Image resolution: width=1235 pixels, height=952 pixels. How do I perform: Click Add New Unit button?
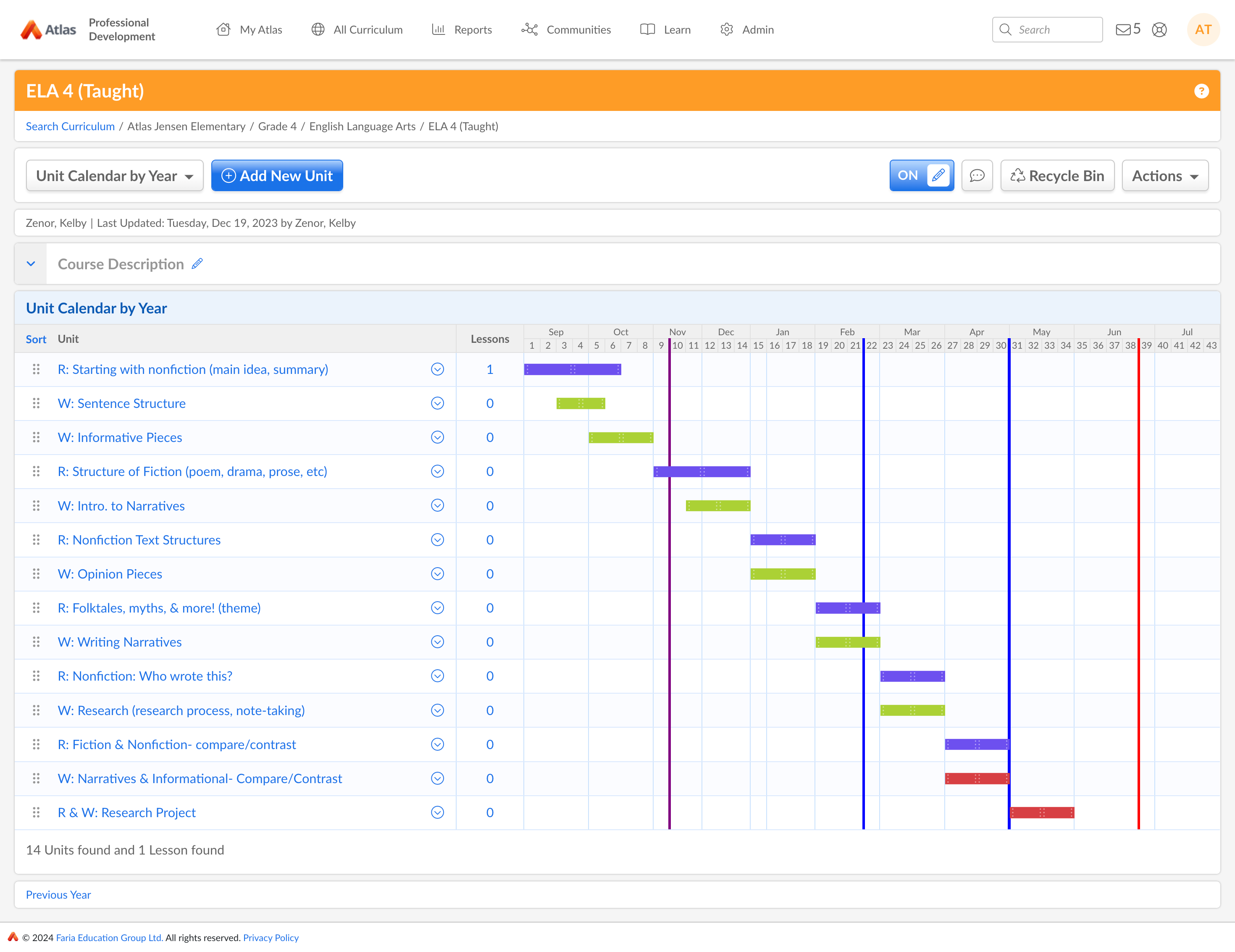(276, 176)
